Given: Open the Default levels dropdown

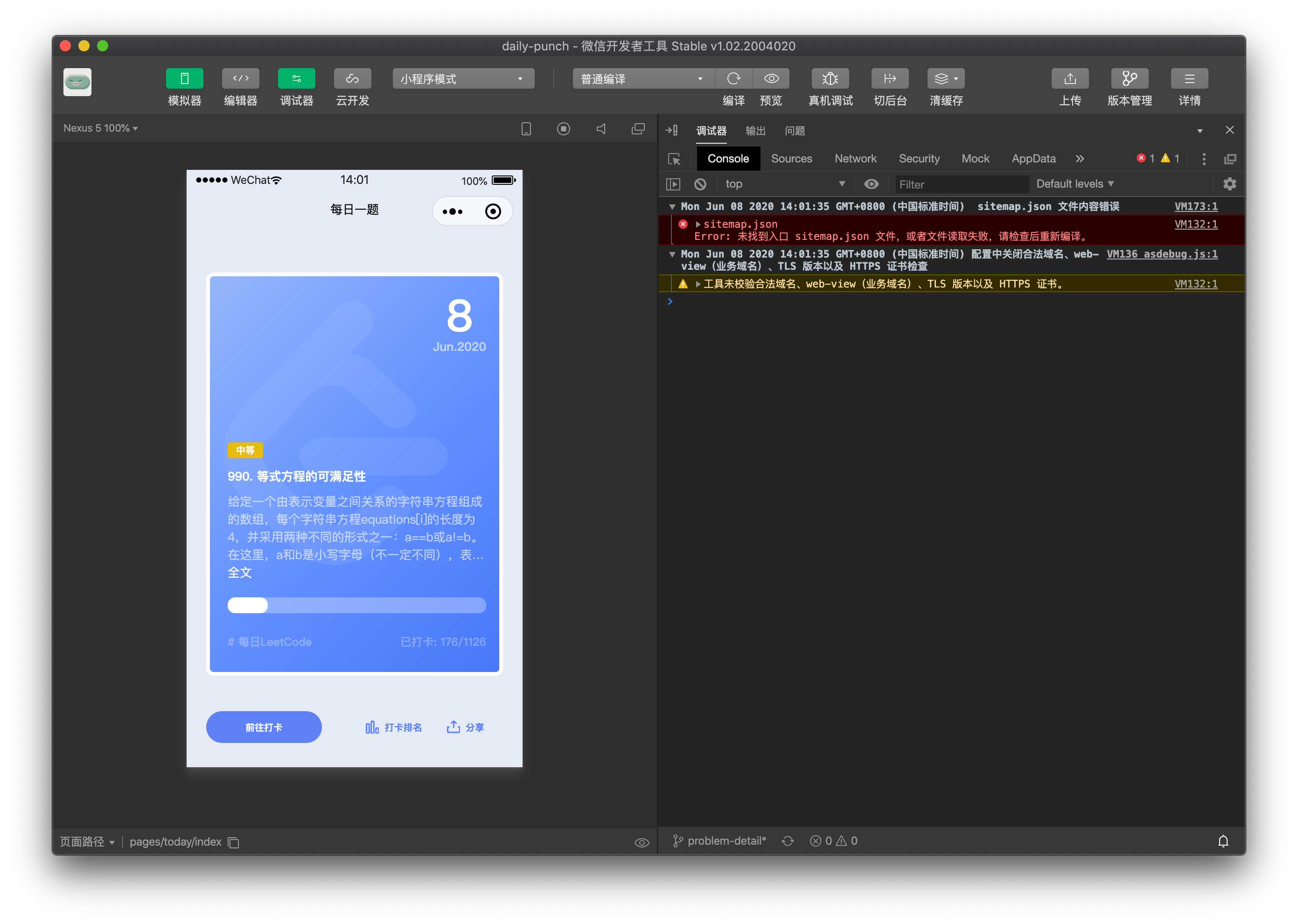Looking at the screenshot, I should (1075, 184).
